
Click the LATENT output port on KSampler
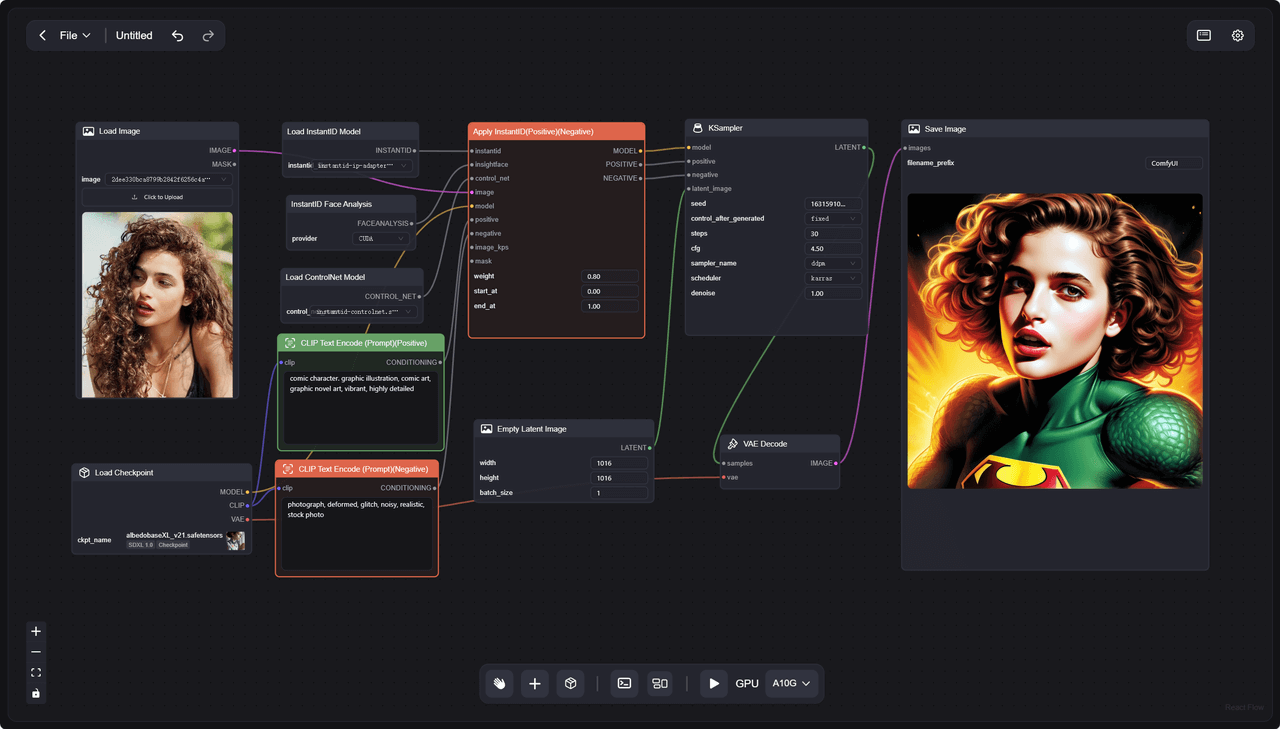(864, 147)
